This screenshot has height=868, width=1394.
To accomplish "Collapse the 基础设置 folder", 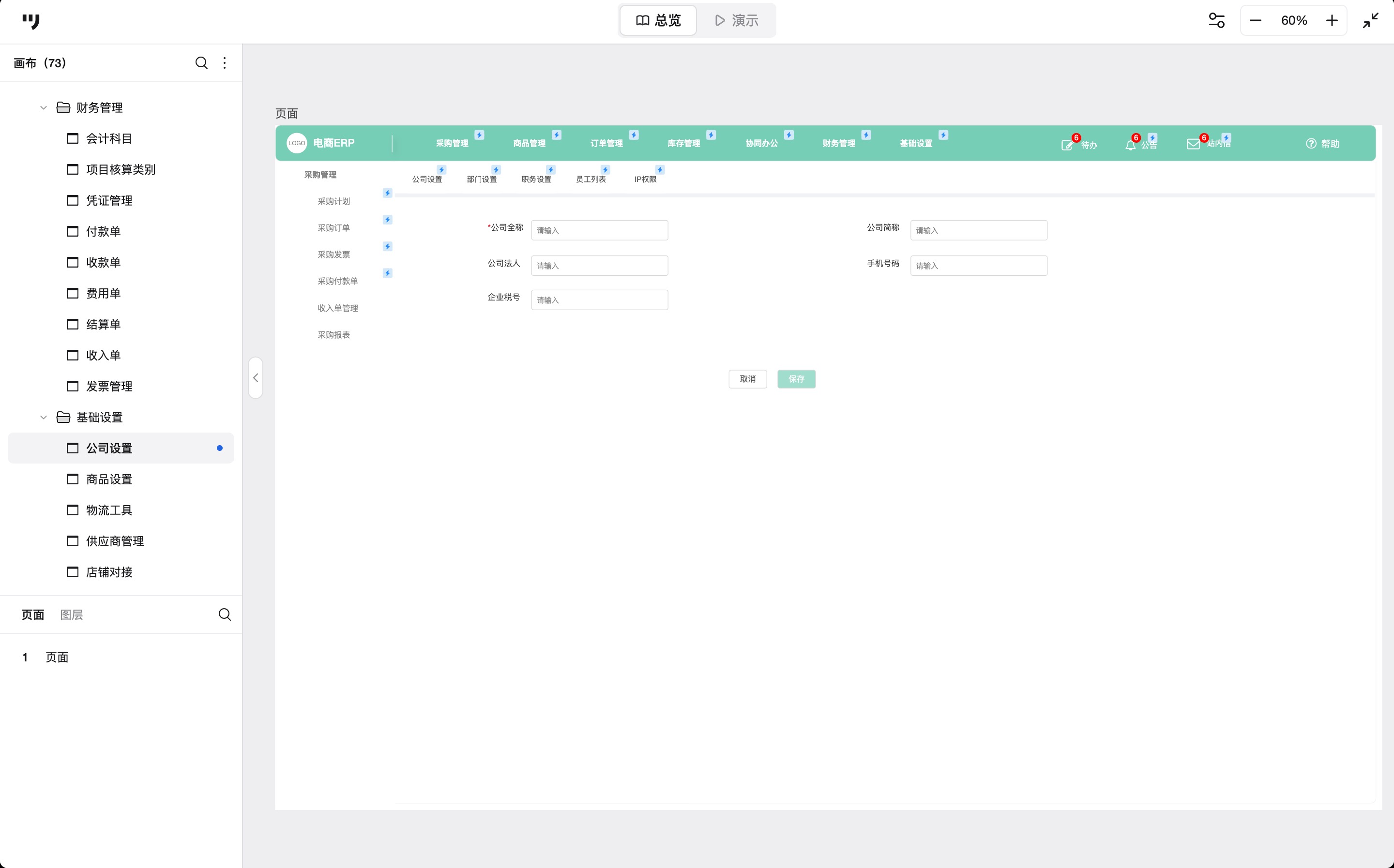I will click(44, 418).
